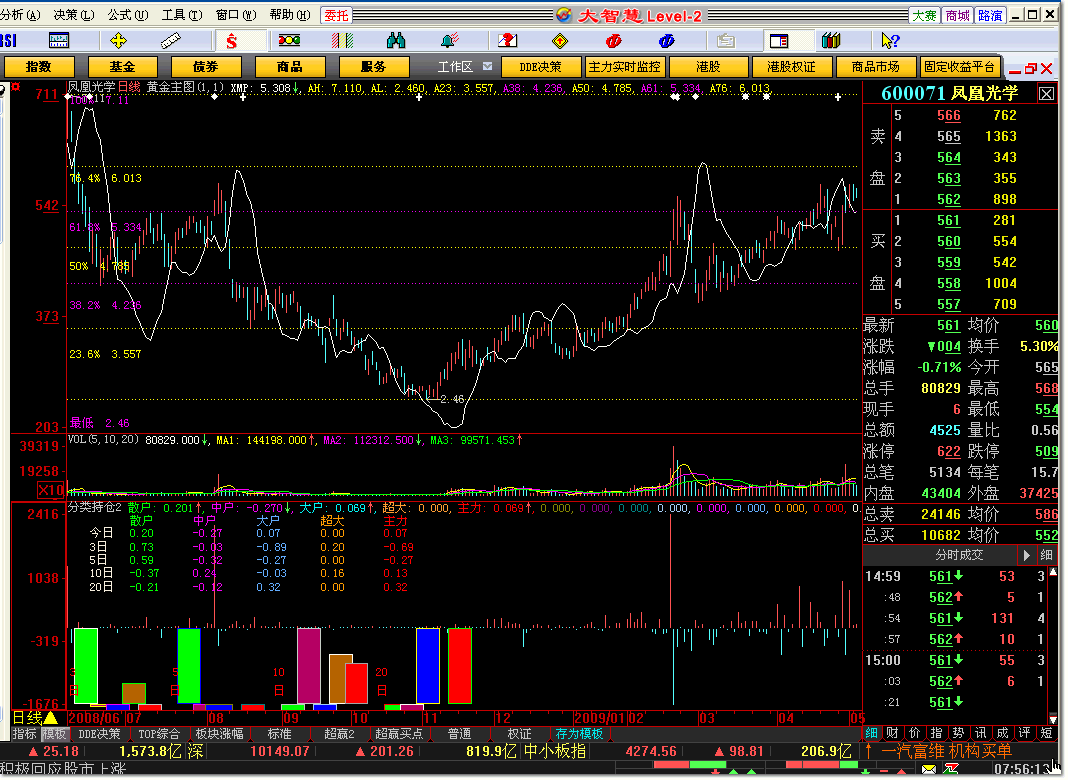Click the mail envelope icon in status bar
The image size is (1068, 780).
tap(929, 769)
